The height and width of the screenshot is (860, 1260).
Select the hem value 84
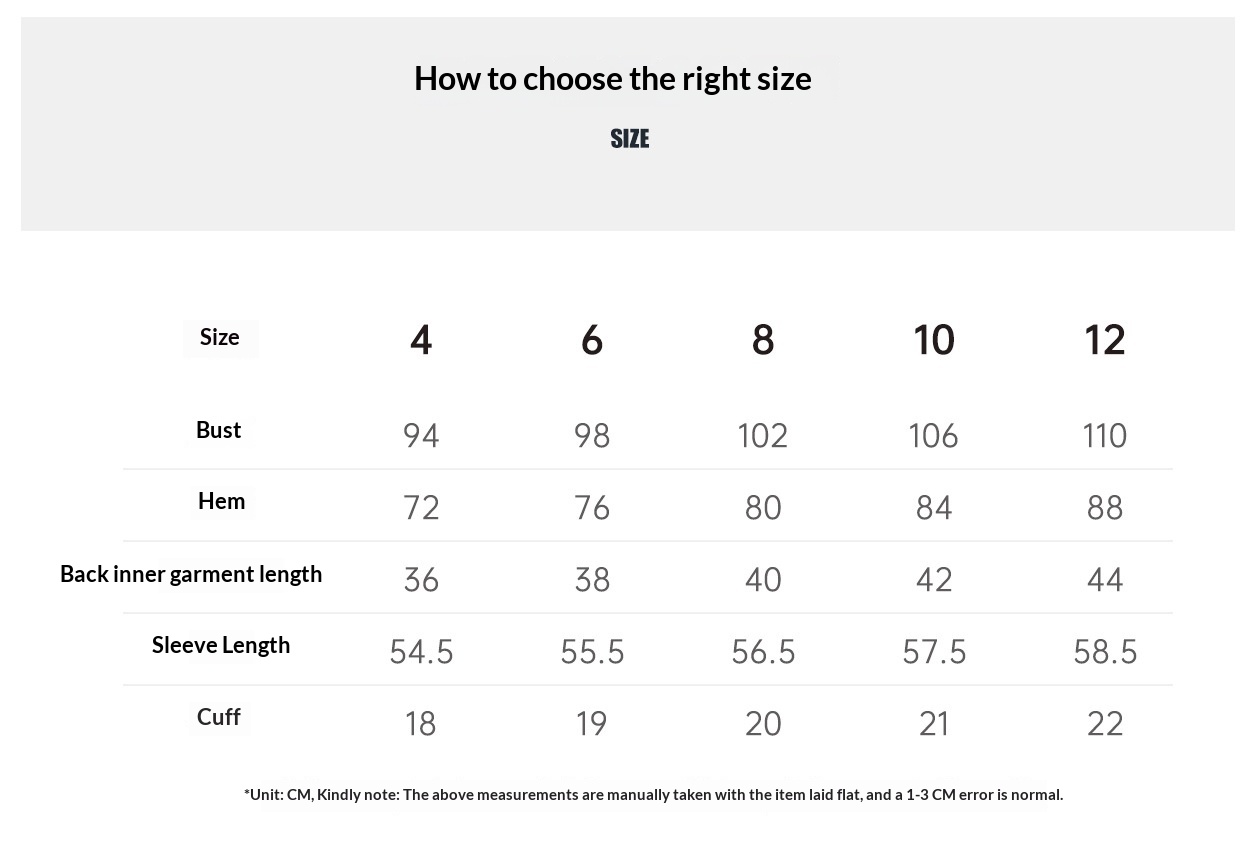[934, 508]
